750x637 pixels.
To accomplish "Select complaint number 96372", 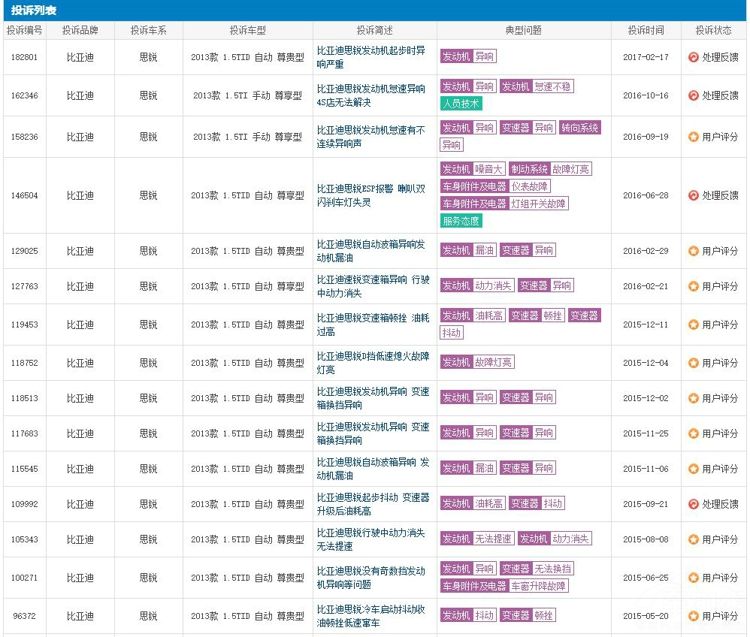I will point(24,616).
